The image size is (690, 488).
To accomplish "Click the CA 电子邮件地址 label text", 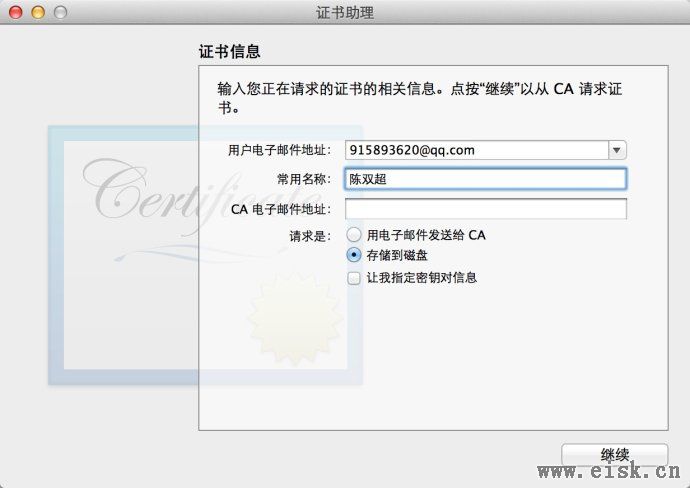I will 281,209.
